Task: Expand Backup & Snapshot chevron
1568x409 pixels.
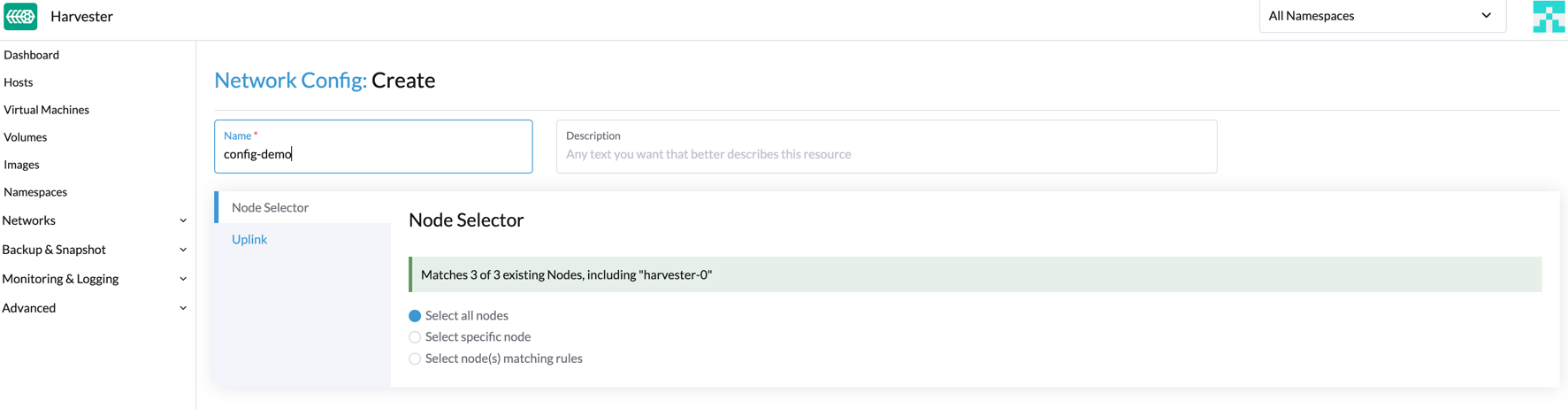Action: coord(183,250)
